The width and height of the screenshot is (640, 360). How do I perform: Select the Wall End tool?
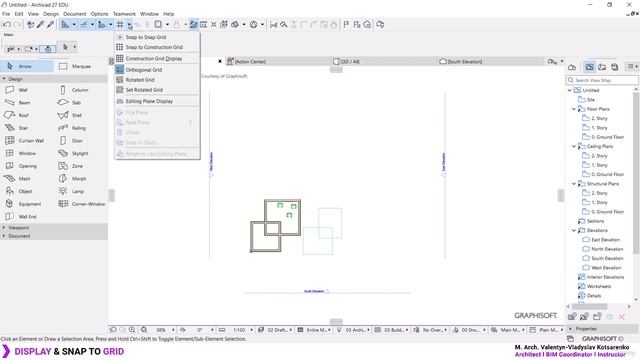click(27, 216)
